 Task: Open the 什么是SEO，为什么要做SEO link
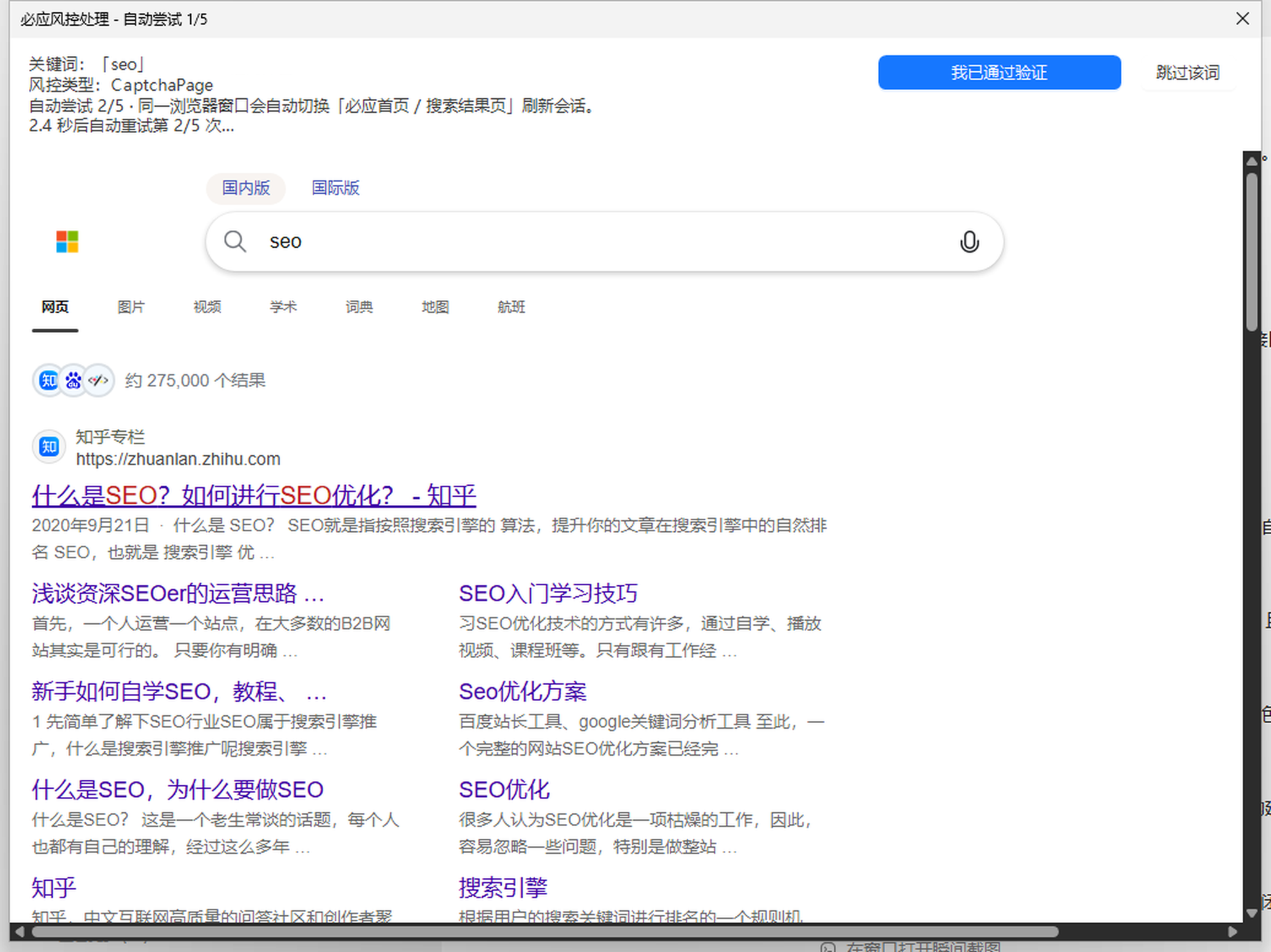(178, 789)
